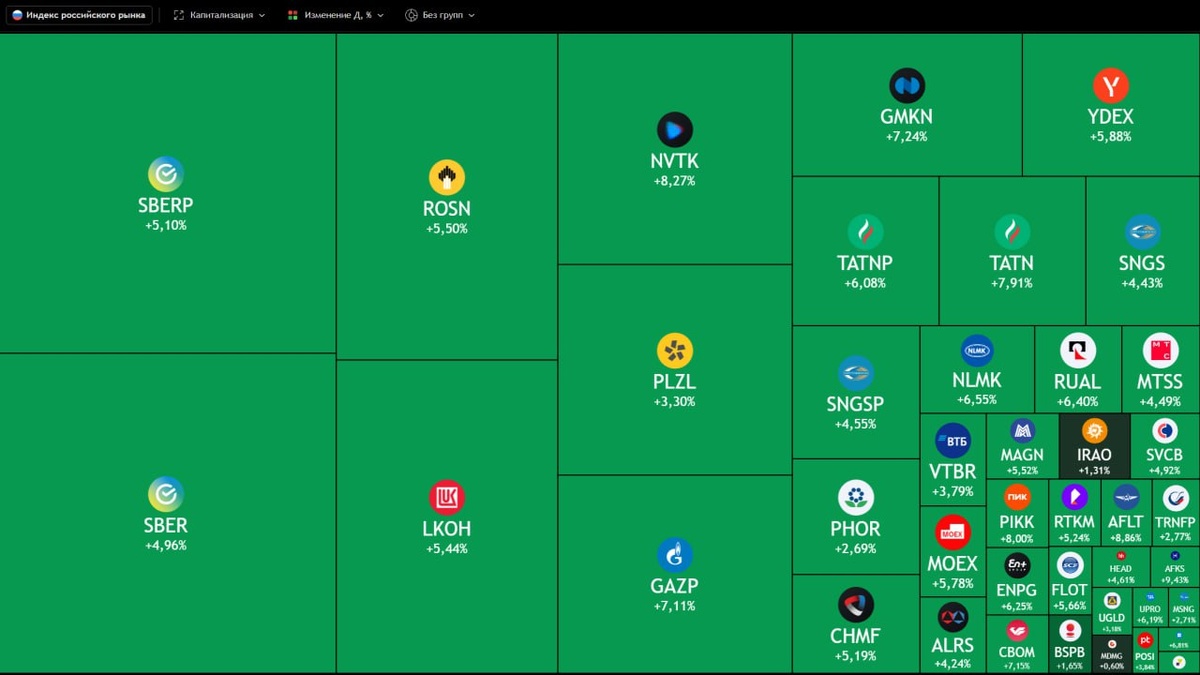This screenshot has height=675, width=1200.
Task: Click the BSPB bank logo
Action: tap(1069, 630)
